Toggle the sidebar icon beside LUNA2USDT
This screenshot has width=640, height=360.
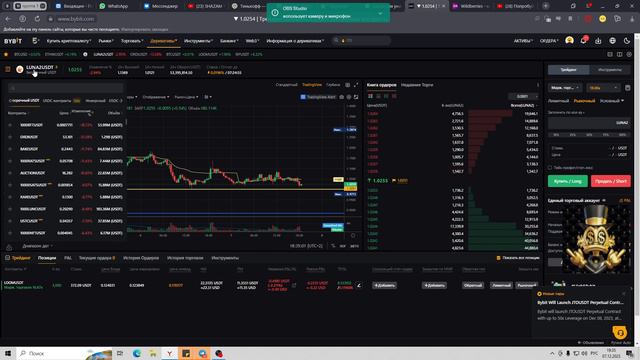click(x=7, y=69)
